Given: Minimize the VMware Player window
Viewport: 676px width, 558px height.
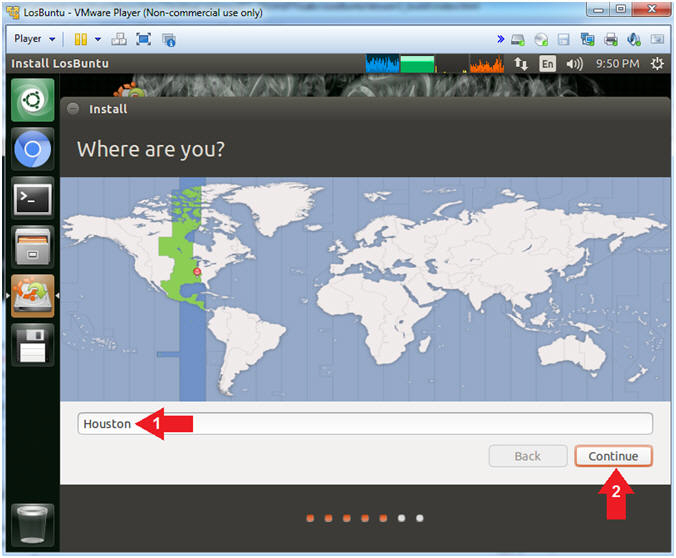Looking at the screenshot, I should click(x=598, y=10).
